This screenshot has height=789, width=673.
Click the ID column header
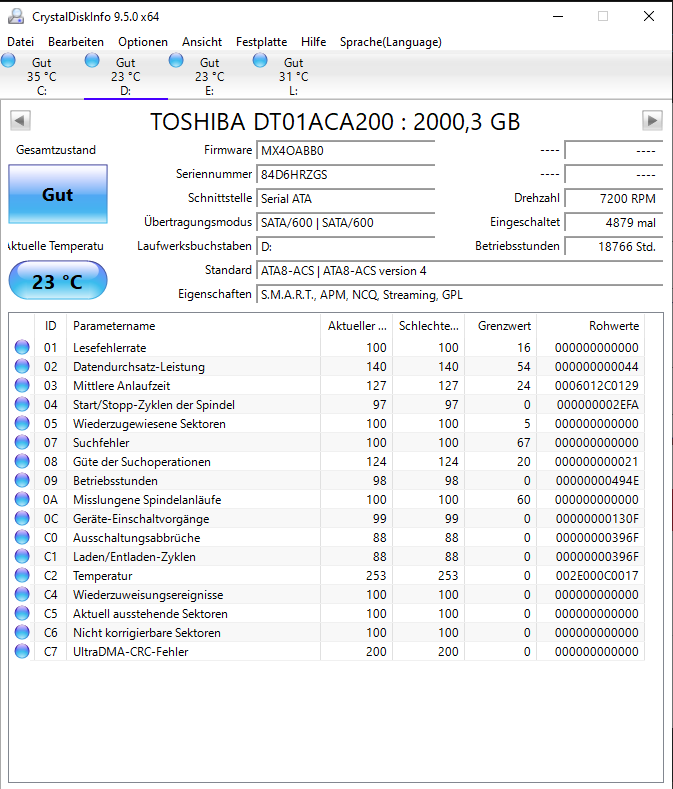tap(50, 326)
